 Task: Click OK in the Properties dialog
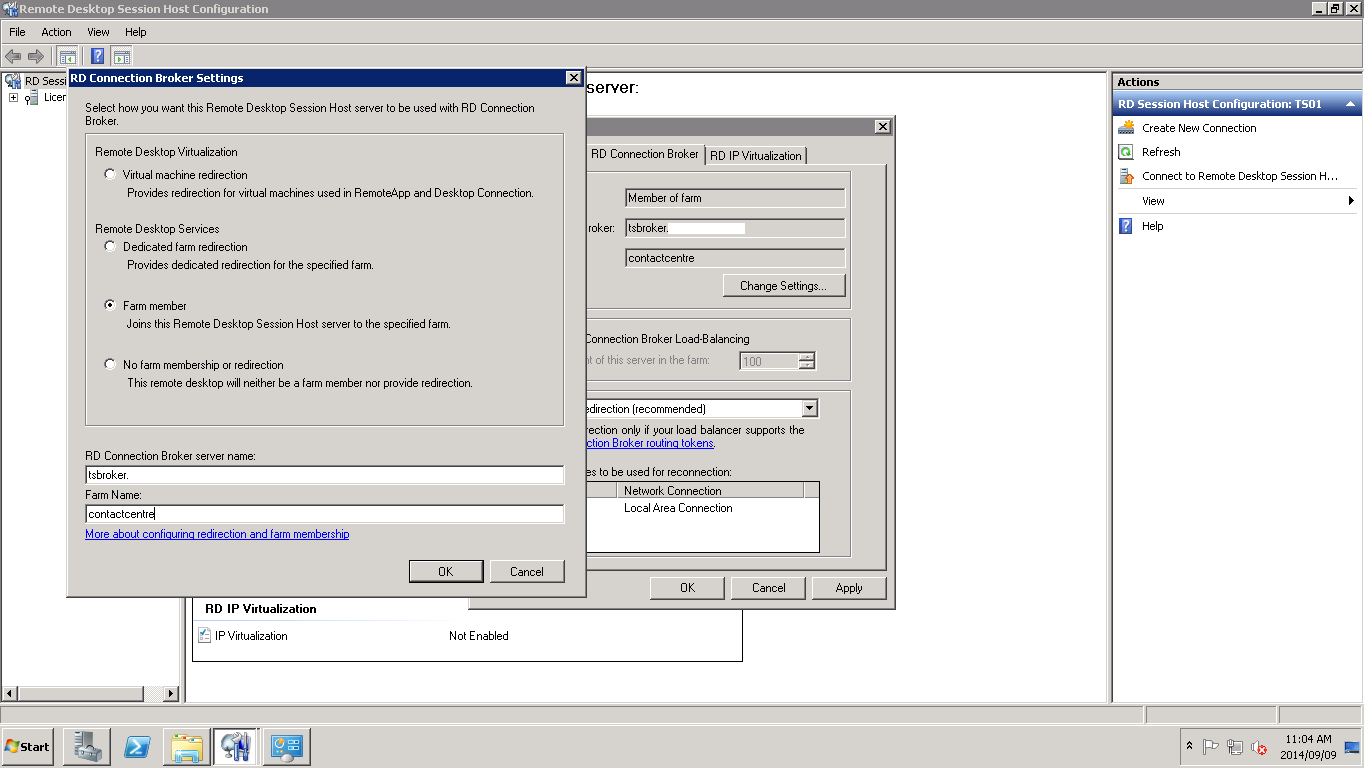(687, 587)
